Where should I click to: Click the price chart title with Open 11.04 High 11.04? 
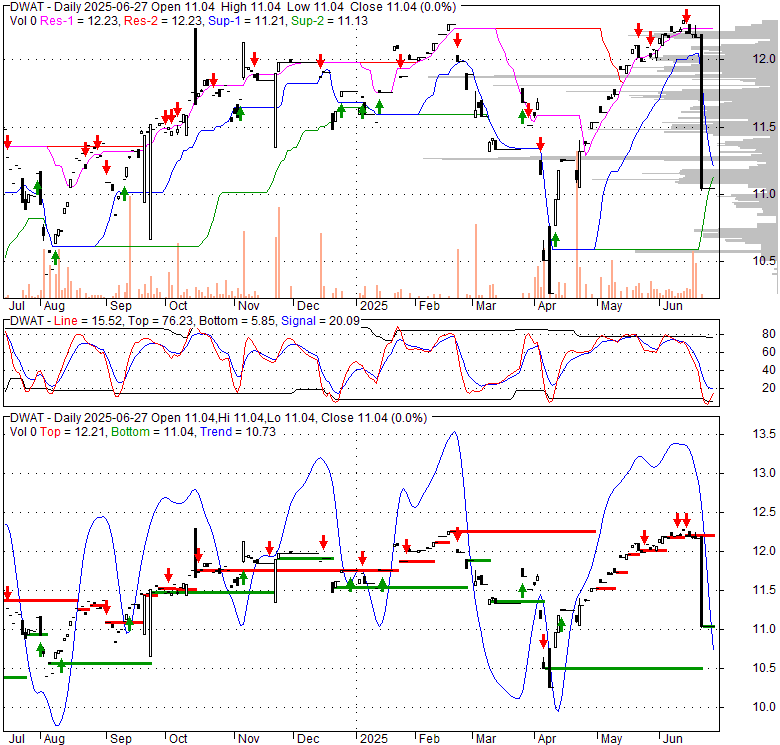pos(233,7)
